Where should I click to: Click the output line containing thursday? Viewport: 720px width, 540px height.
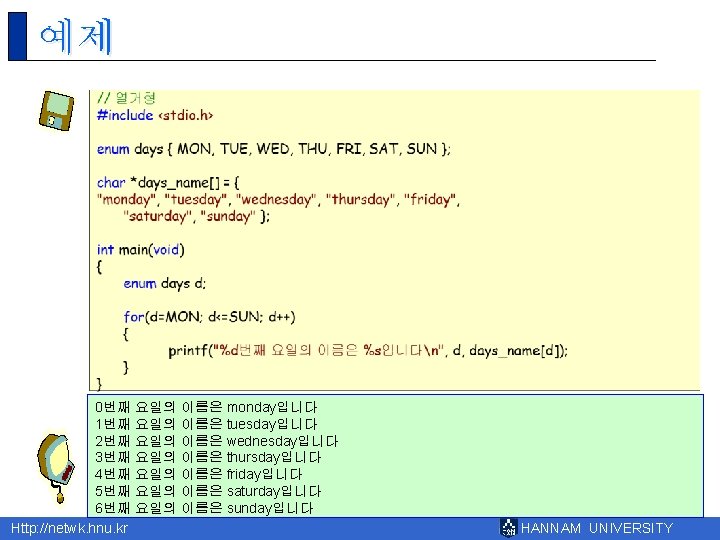click(x=208, y=457)
